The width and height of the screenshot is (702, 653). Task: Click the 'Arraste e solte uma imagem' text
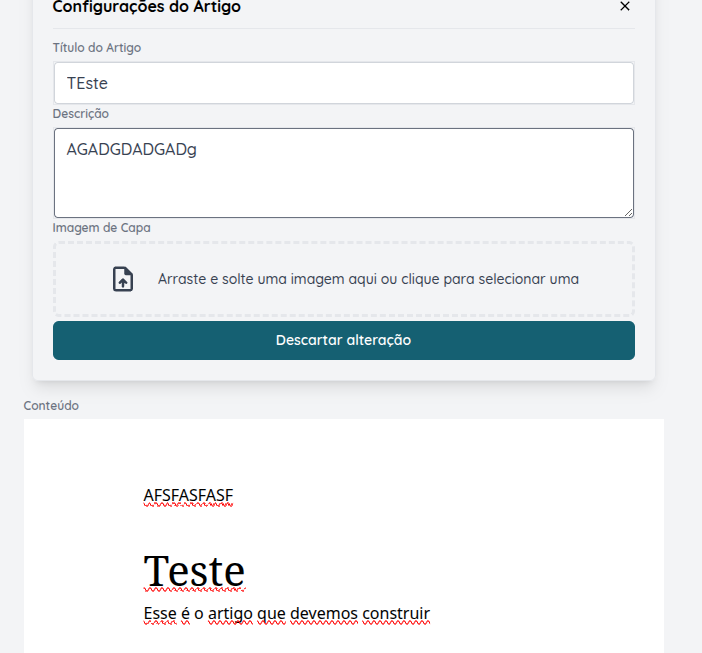[x=368, y=279]
